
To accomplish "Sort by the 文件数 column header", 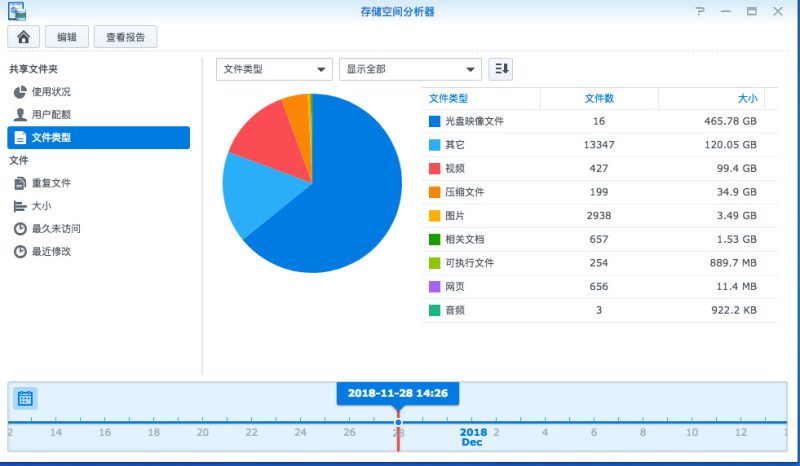I will pyautogui.click(x=599, y=98).
